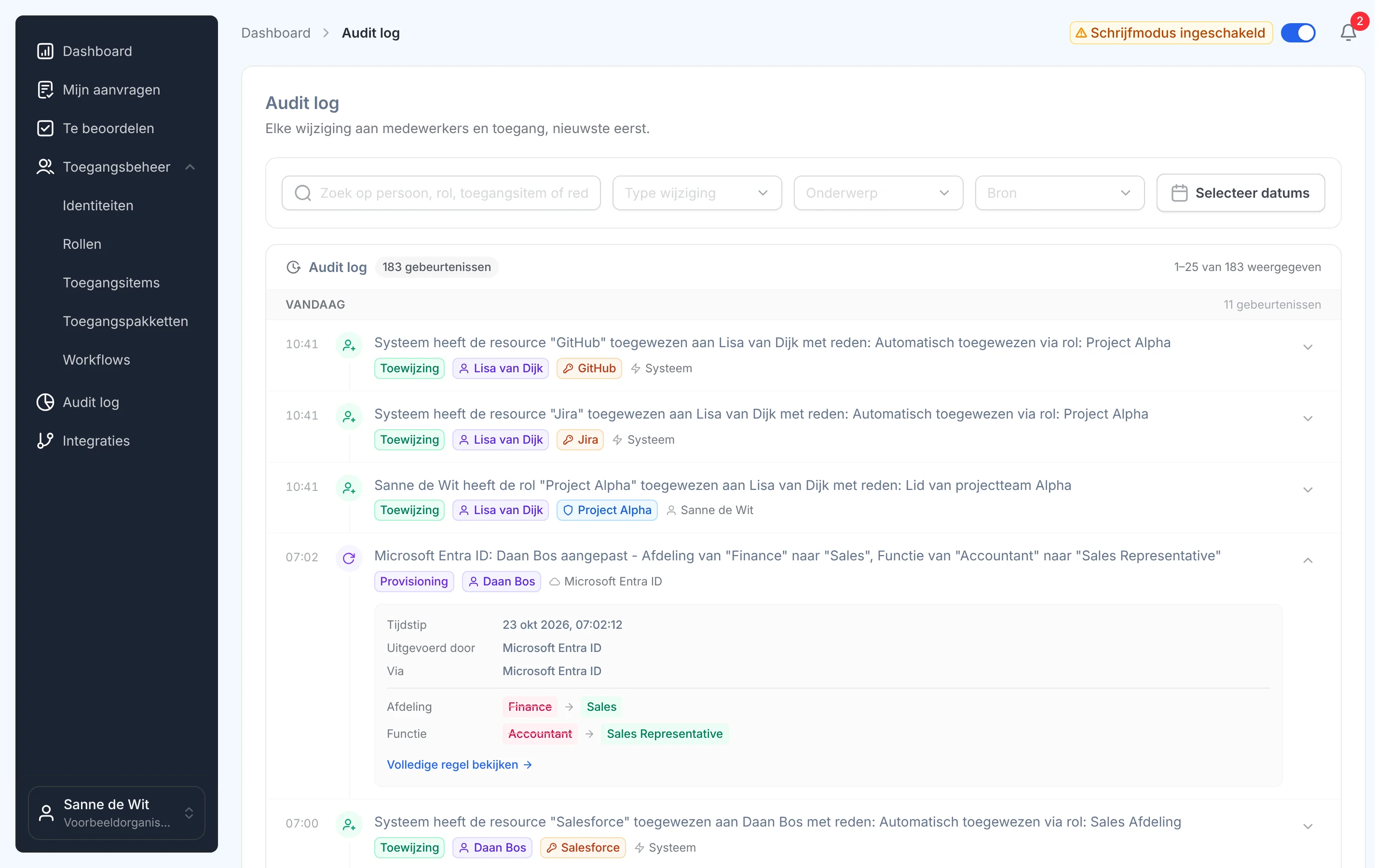Click the user avatar icon for Sanne de Wit
1389x868 pixels.
coord(46,813)
